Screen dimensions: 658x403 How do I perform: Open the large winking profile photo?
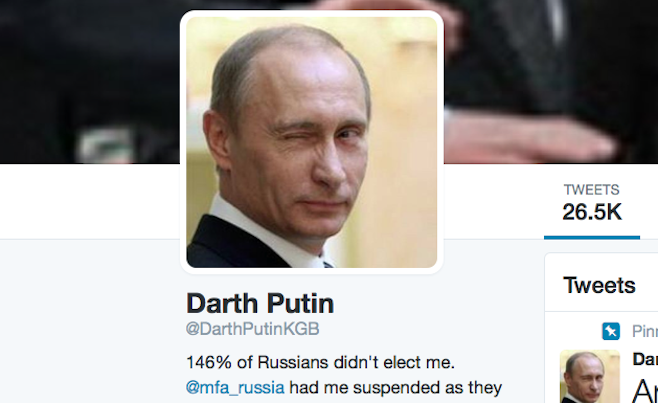[312, 142]
